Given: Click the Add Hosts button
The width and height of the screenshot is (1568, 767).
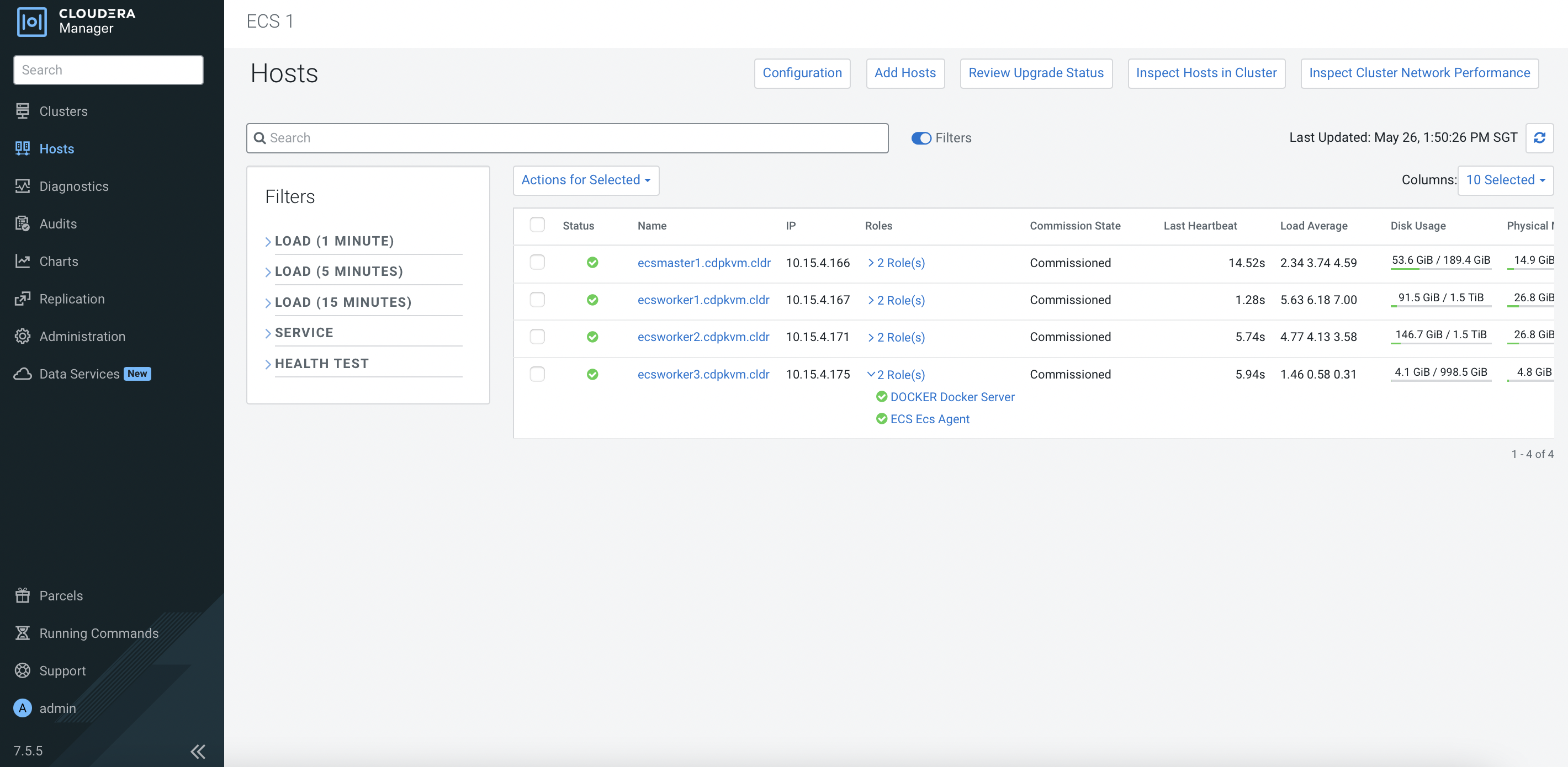Looking at the screenshot, I should tap(904, 73).
